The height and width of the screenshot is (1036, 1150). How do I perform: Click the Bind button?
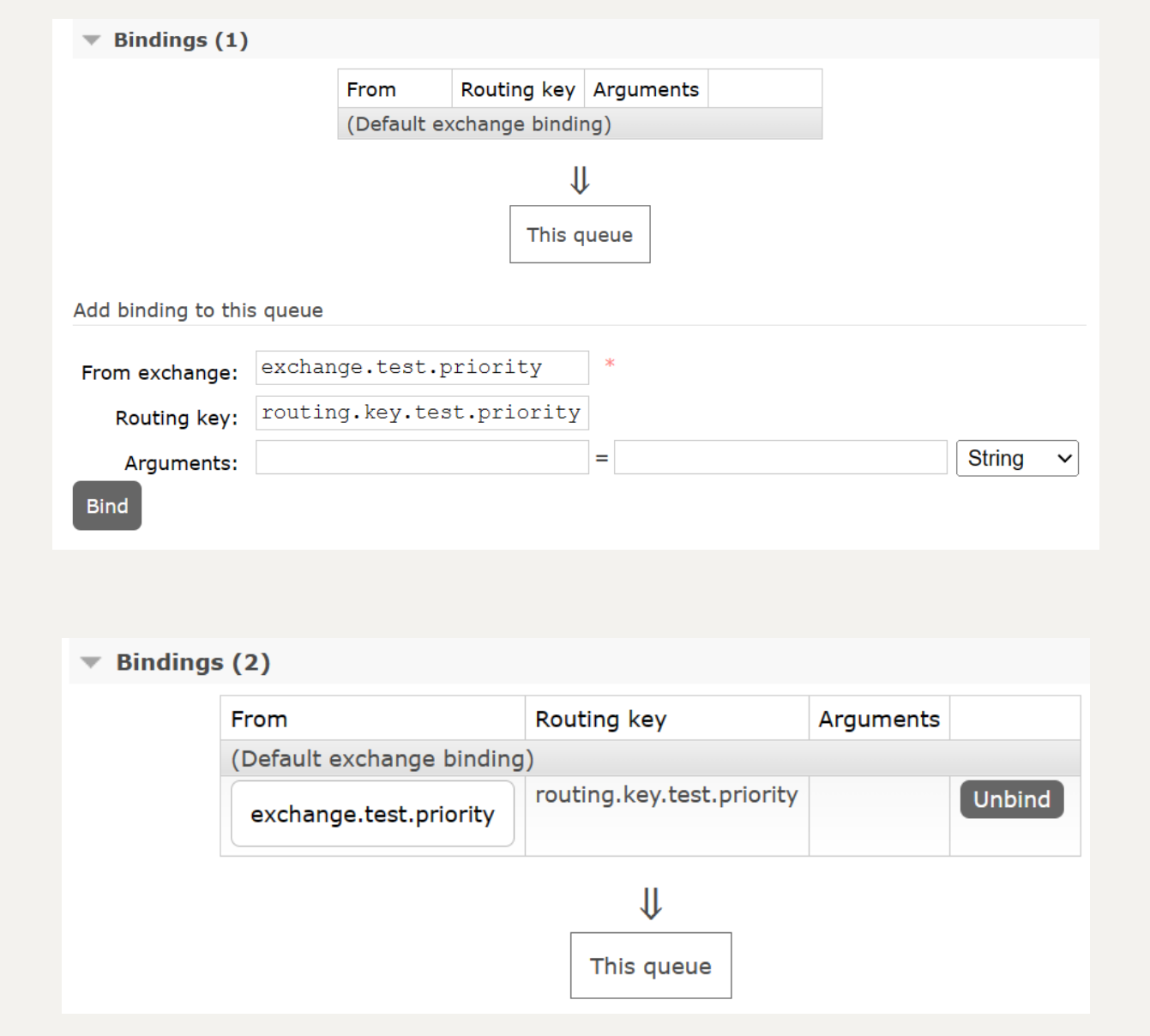tap(107, 506)
